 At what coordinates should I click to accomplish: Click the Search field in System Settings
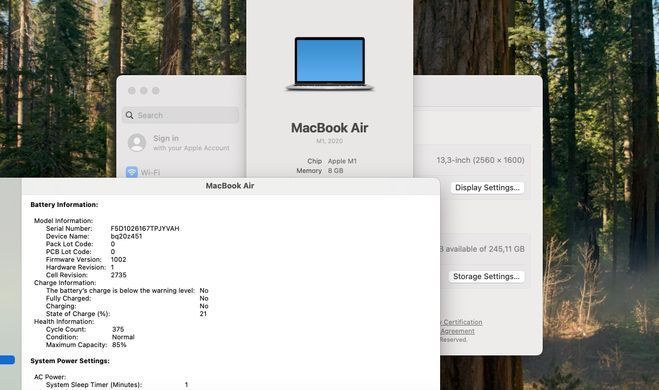tap(180, 115)
